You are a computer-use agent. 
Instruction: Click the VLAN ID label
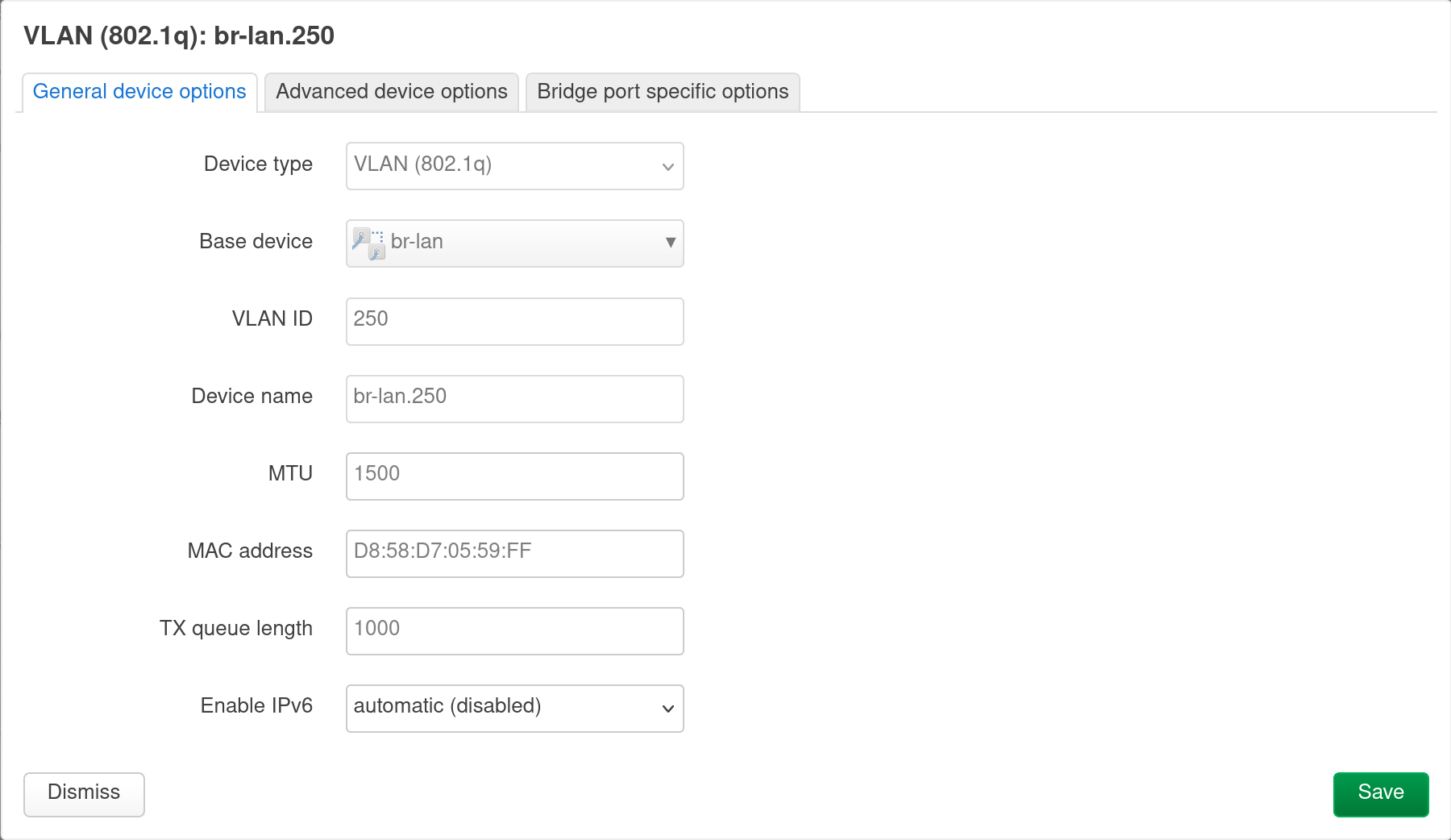271,318
